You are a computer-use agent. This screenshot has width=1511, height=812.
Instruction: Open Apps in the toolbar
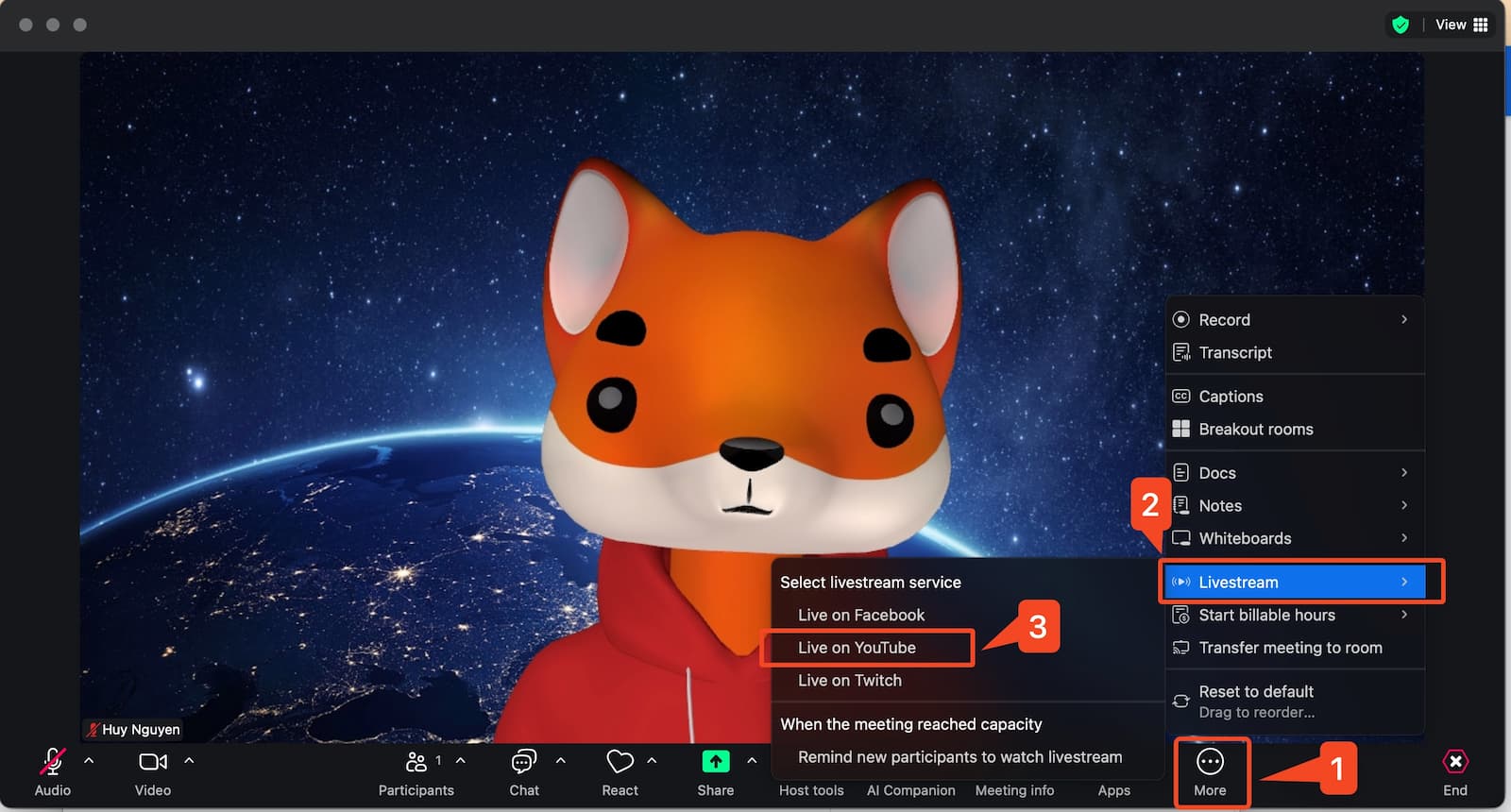[1114, 790]
